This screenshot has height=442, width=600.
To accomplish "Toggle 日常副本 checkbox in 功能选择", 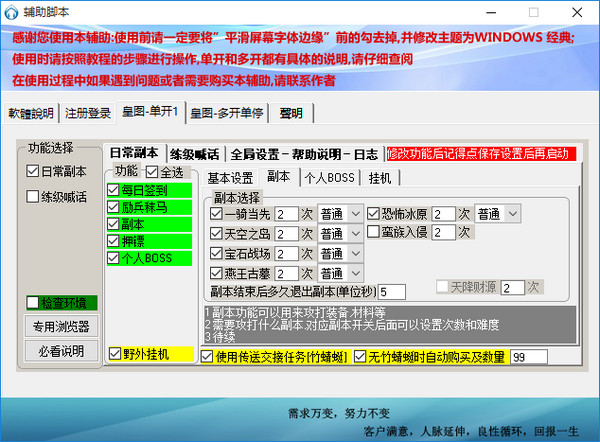I will (33, 171).
